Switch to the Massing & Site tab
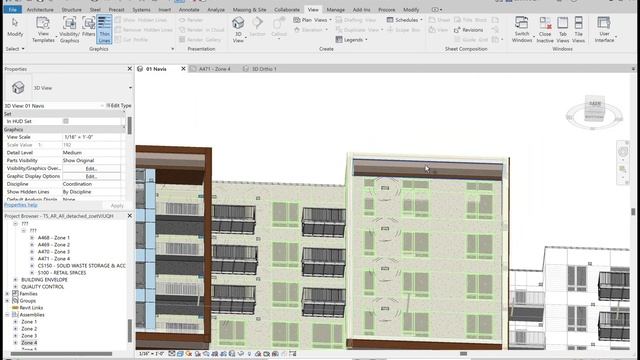 [249, 9]
